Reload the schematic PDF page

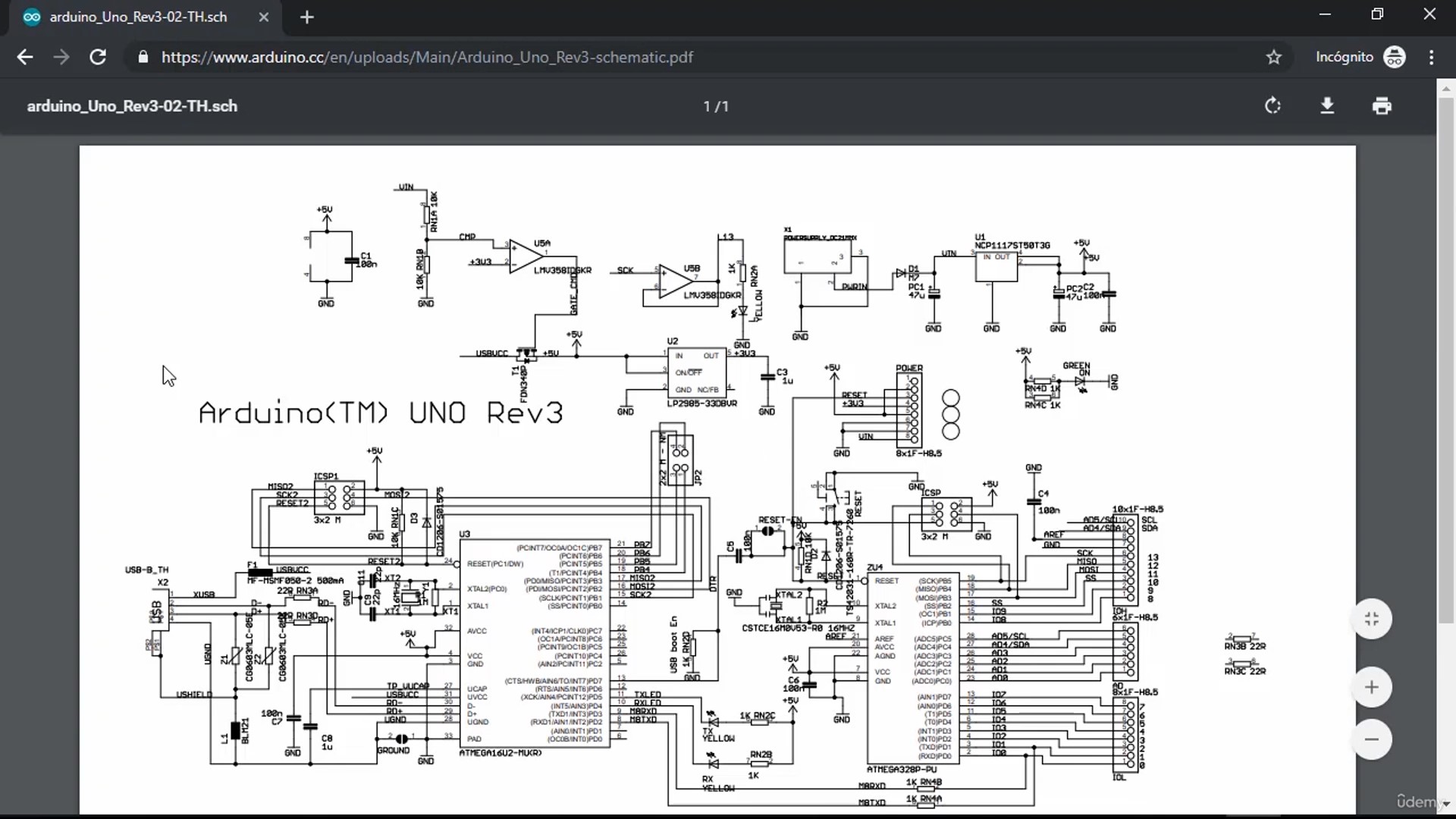coord(98,57)
